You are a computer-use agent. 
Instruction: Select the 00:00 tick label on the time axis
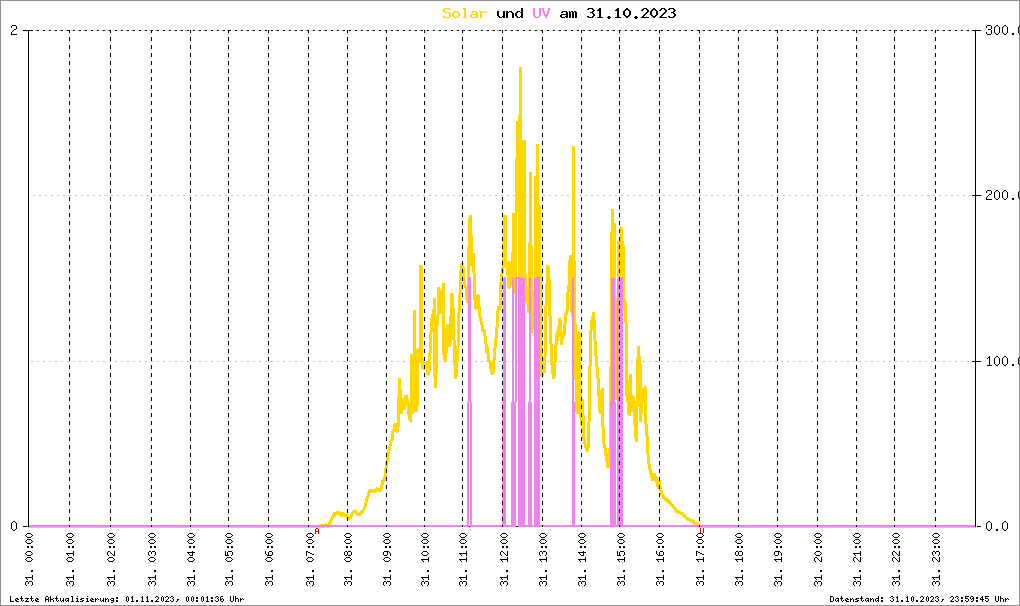tap(30, 561)
